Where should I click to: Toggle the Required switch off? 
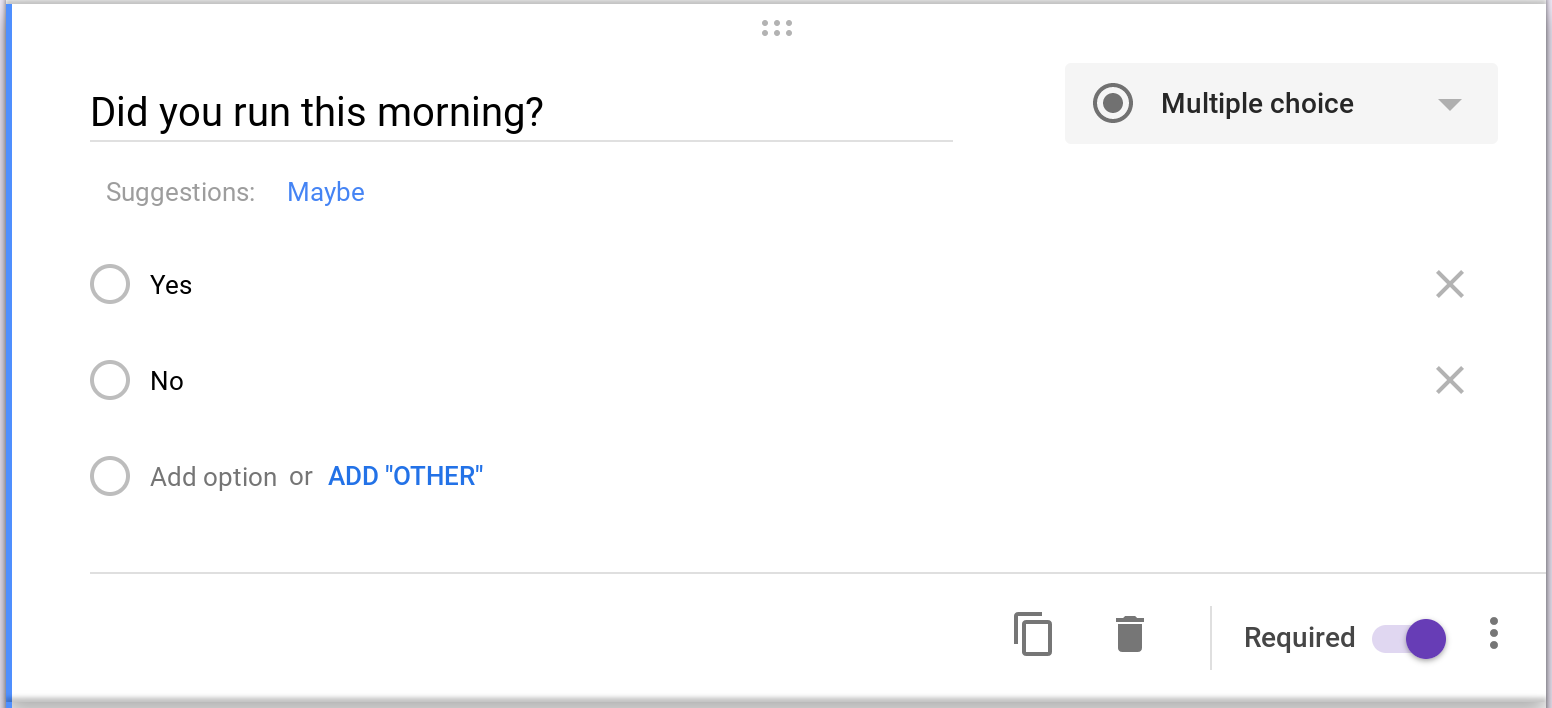click(1409, 638)
